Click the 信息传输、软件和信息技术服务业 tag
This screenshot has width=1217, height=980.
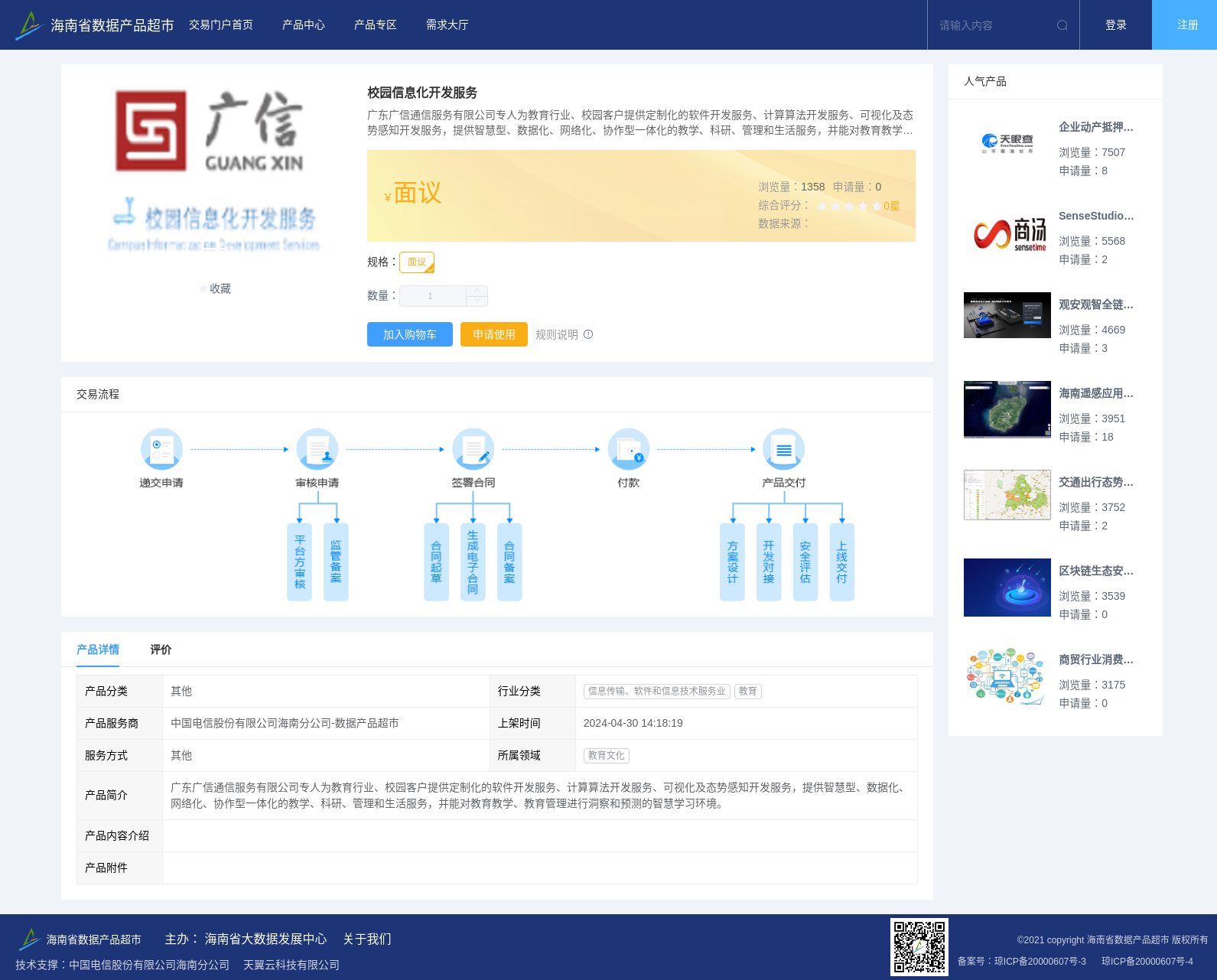[x=657, y=691]
